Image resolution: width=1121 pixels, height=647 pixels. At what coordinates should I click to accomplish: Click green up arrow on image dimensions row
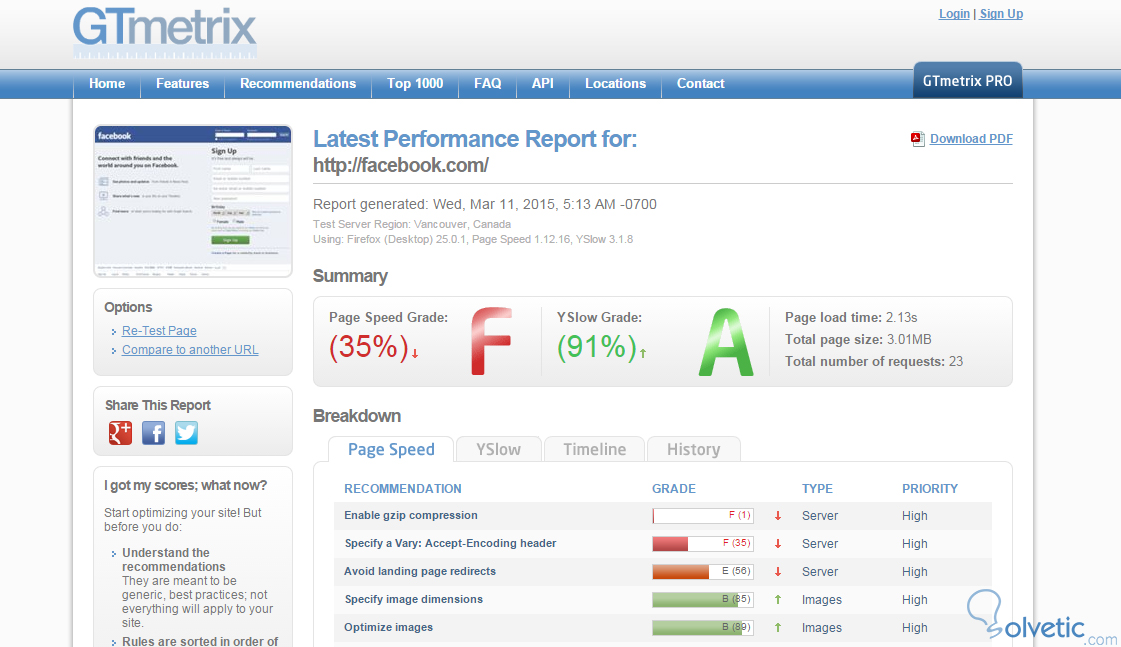click(778, 600)
